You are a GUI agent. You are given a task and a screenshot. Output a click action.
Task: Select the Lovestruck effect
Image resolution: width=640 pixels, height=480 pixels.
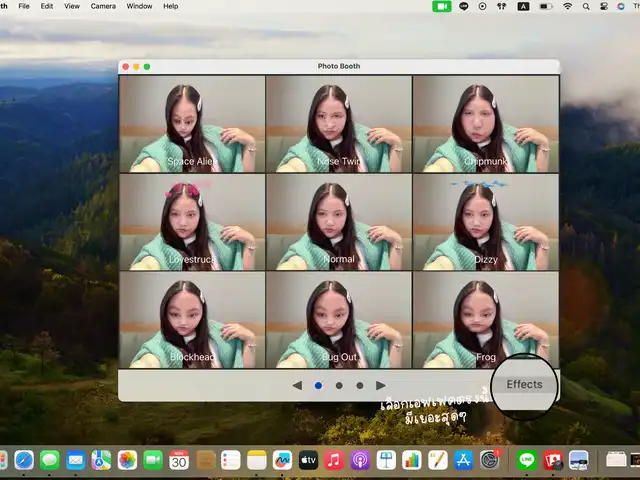pos(192,222)
